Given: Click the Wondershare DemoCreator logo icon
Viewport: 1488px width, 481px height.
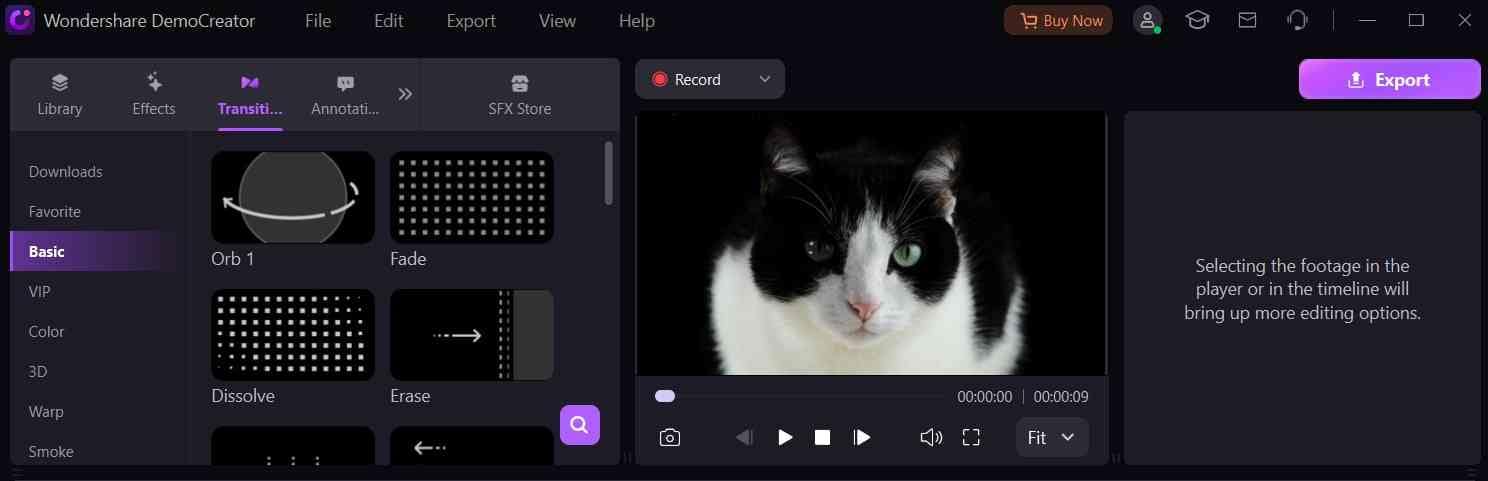Looking at the screenshot, I should click(x=21, y=20).
